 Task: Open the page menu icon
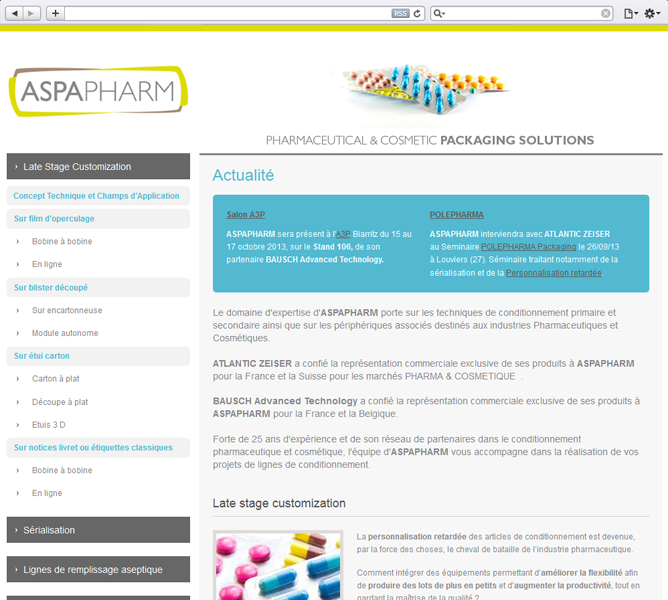631,14
